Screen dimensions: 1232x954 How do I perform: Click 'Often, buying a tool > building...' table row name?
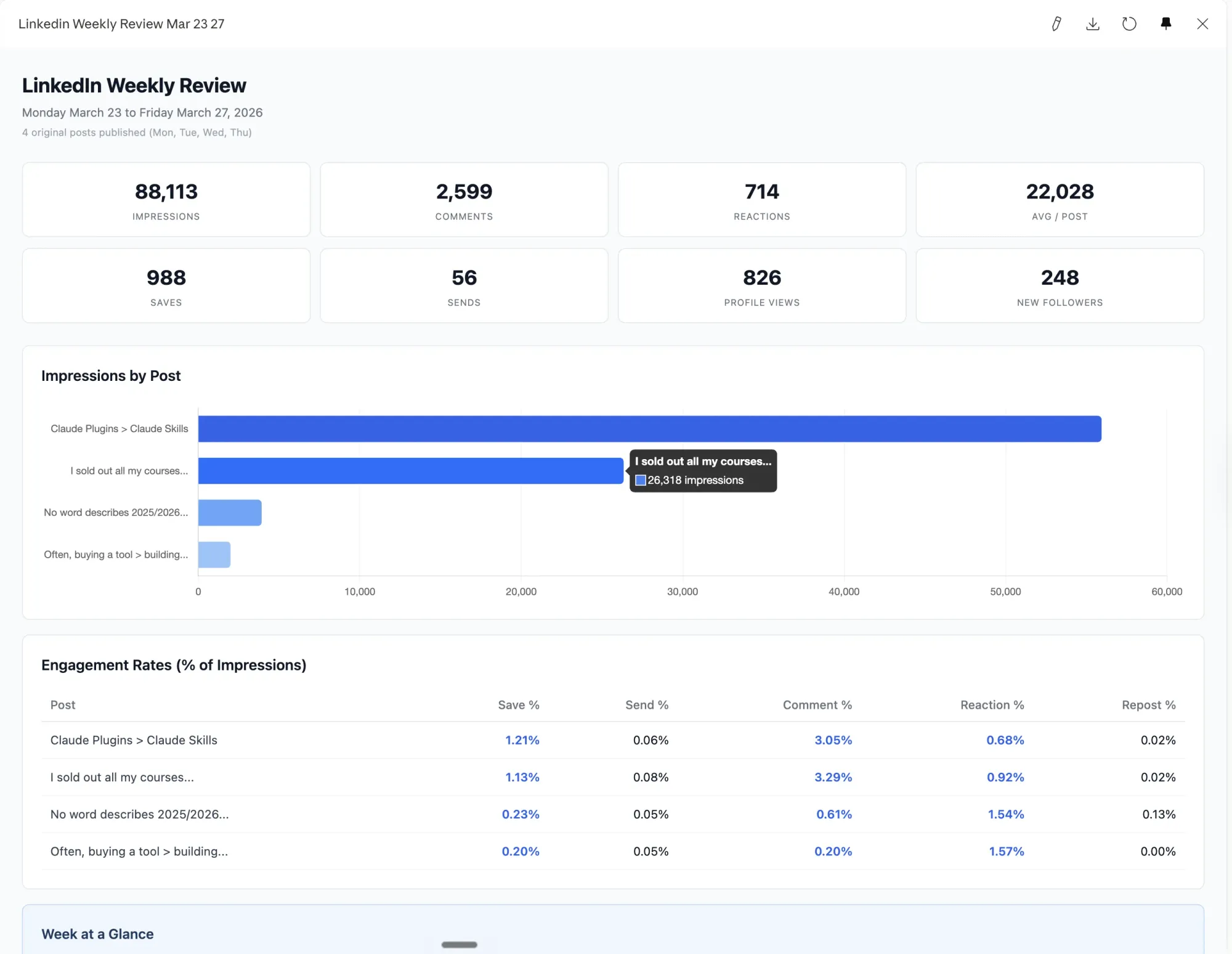[x=139, y=851]
